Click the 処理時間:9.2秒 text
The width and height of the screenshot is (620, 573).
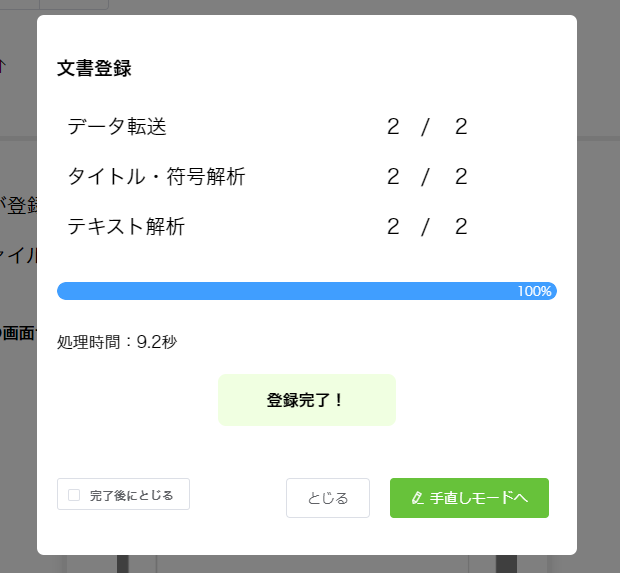[117, 342]
